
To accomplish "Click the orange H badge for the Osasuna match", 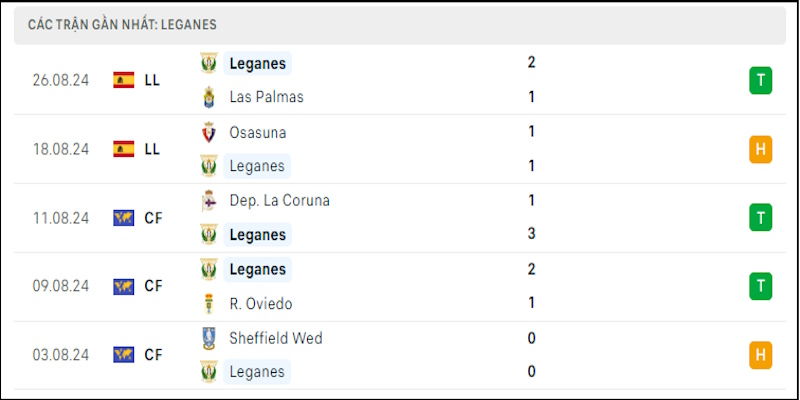I will point(760,149).
